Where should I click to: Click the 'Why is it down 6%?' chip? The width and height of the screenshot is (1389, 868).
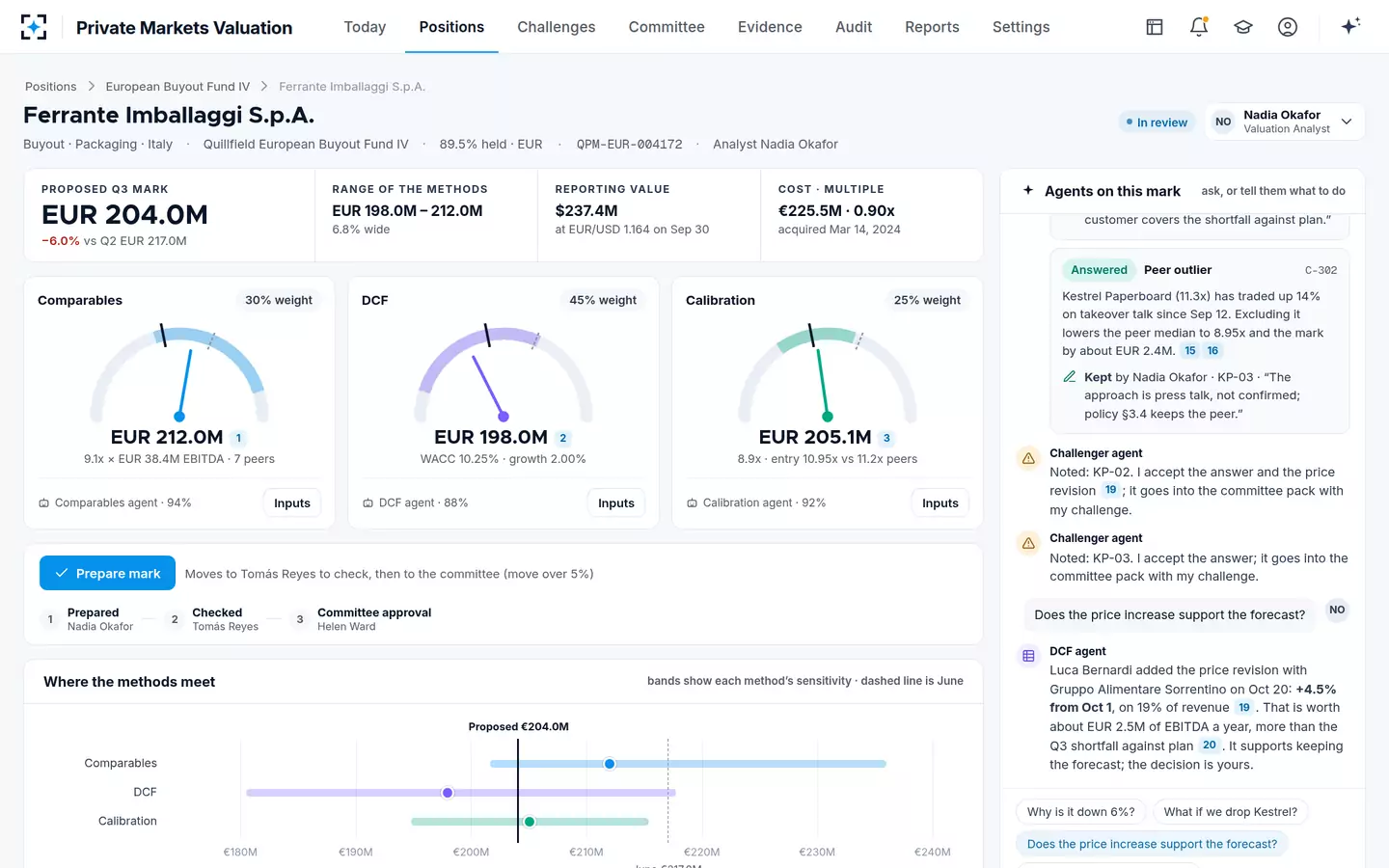1080,812
